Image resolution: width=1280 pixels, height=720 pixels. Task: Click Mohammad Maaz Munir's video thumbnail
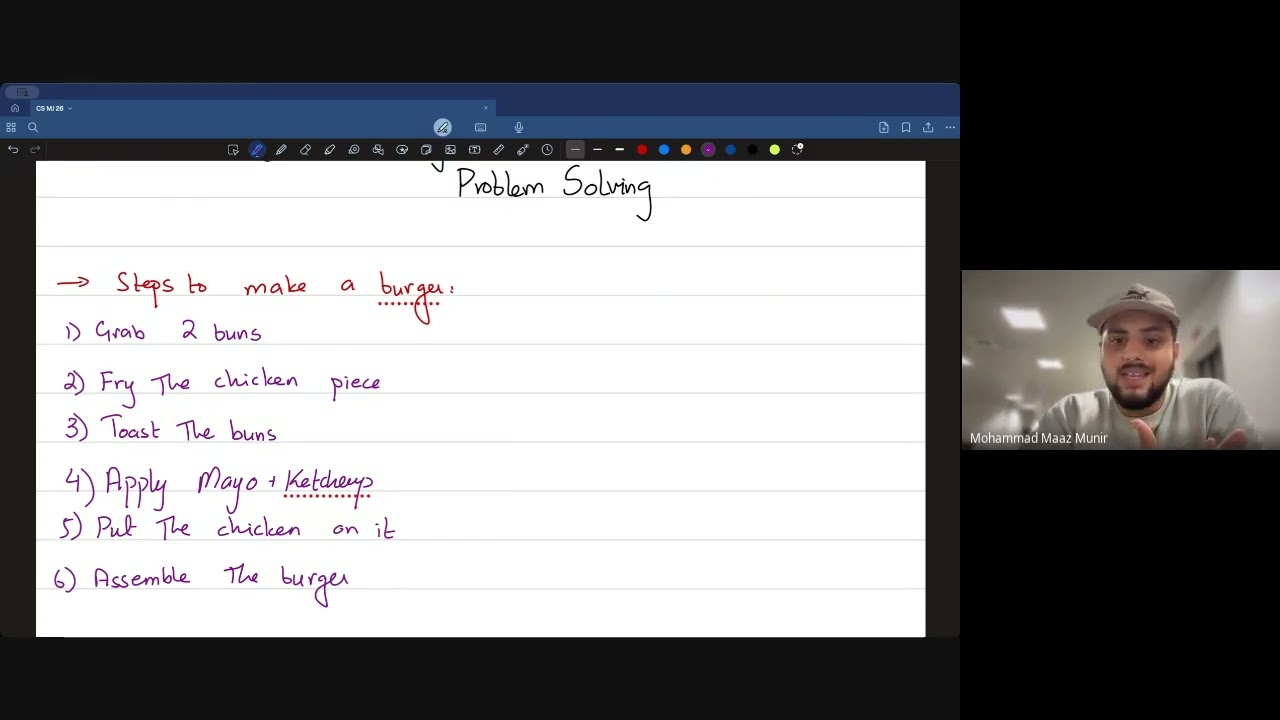coord(1120,360)
